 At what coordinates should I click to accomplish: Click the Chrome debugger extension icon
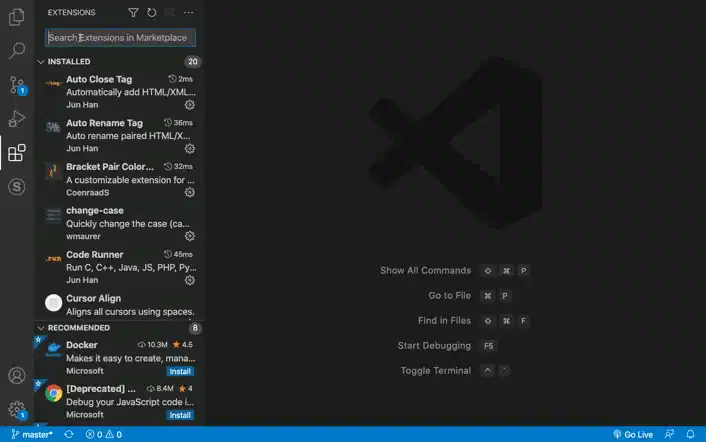pos(54,393)
